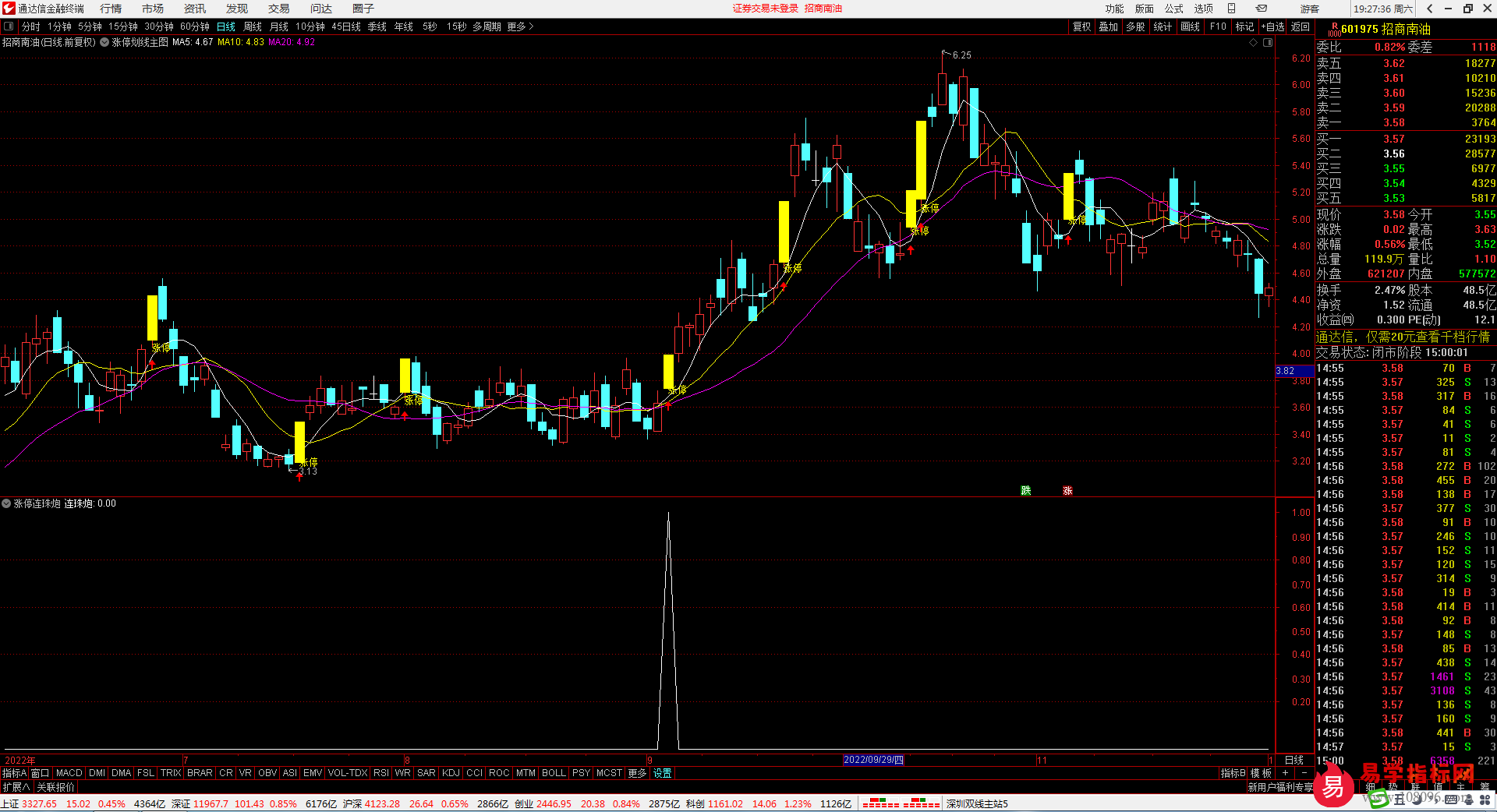
Task: Select the 60分钟 period
Action: (x=195, y=26)
